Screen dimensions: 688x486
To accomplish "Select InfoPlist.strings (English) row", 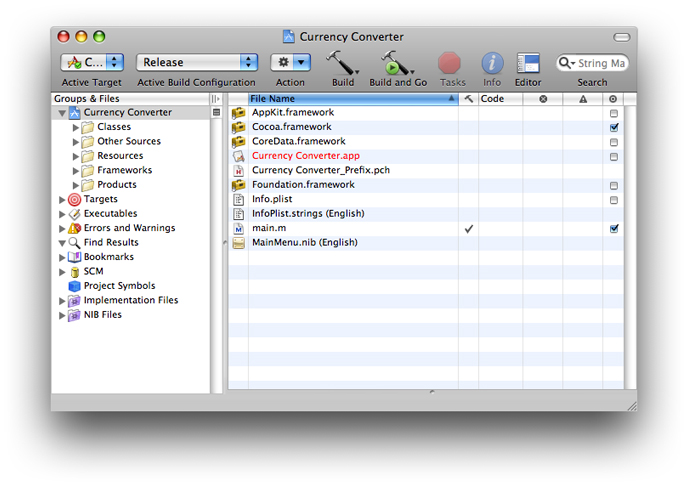I will click(x=426, y=214).
